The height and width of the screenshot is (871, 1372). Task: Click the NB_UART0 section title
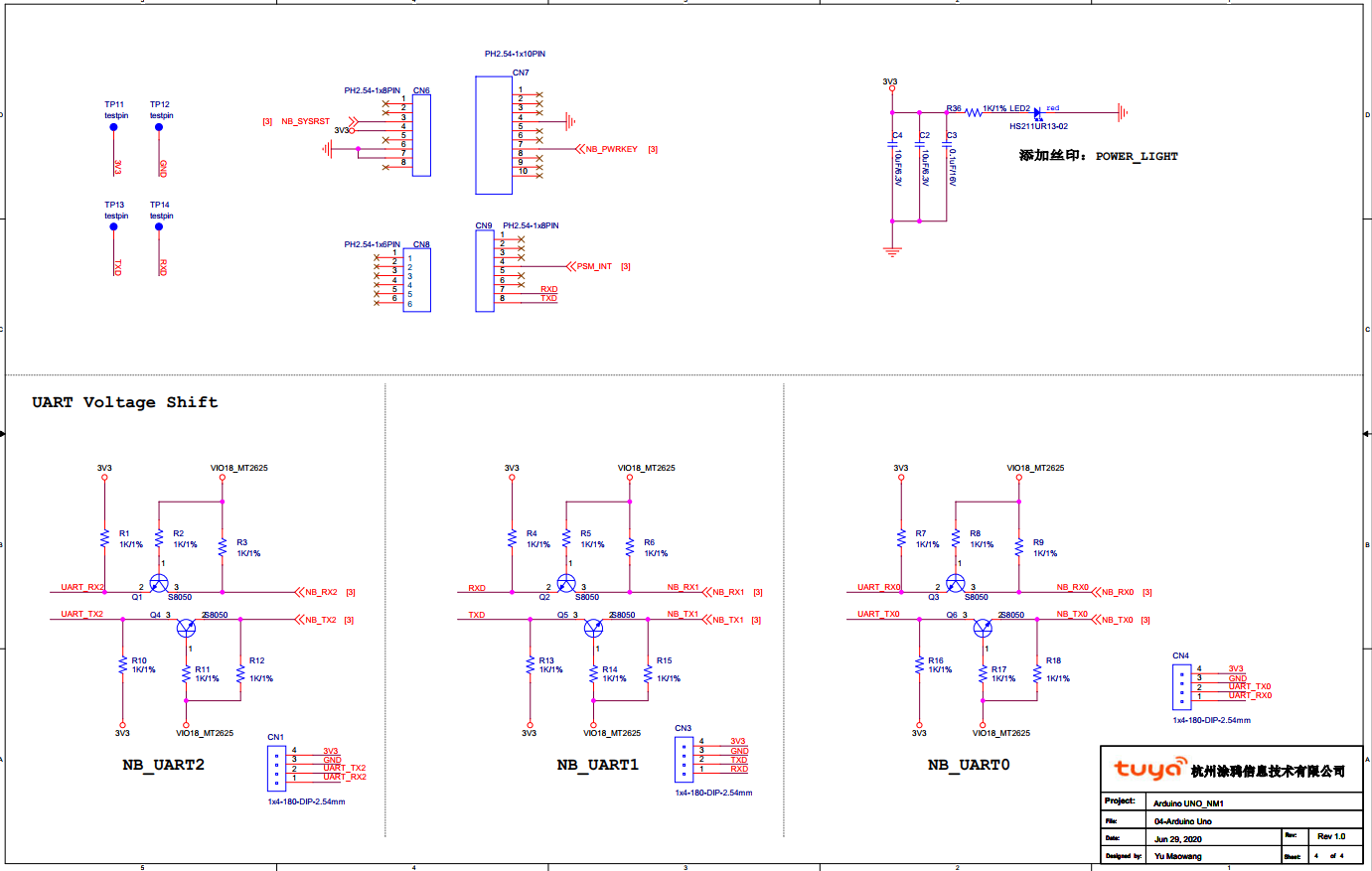click(x=969, y=765)
